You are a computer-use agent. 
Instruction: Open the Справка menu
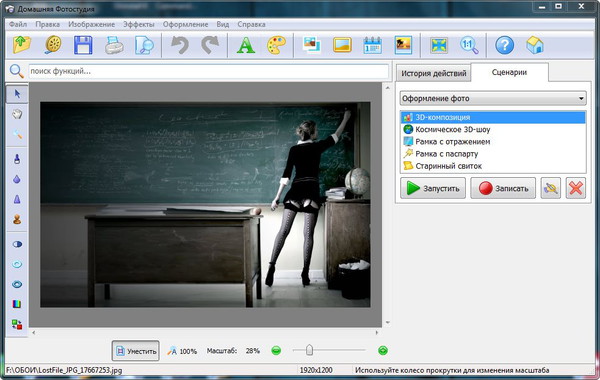(x=251, y=24)
